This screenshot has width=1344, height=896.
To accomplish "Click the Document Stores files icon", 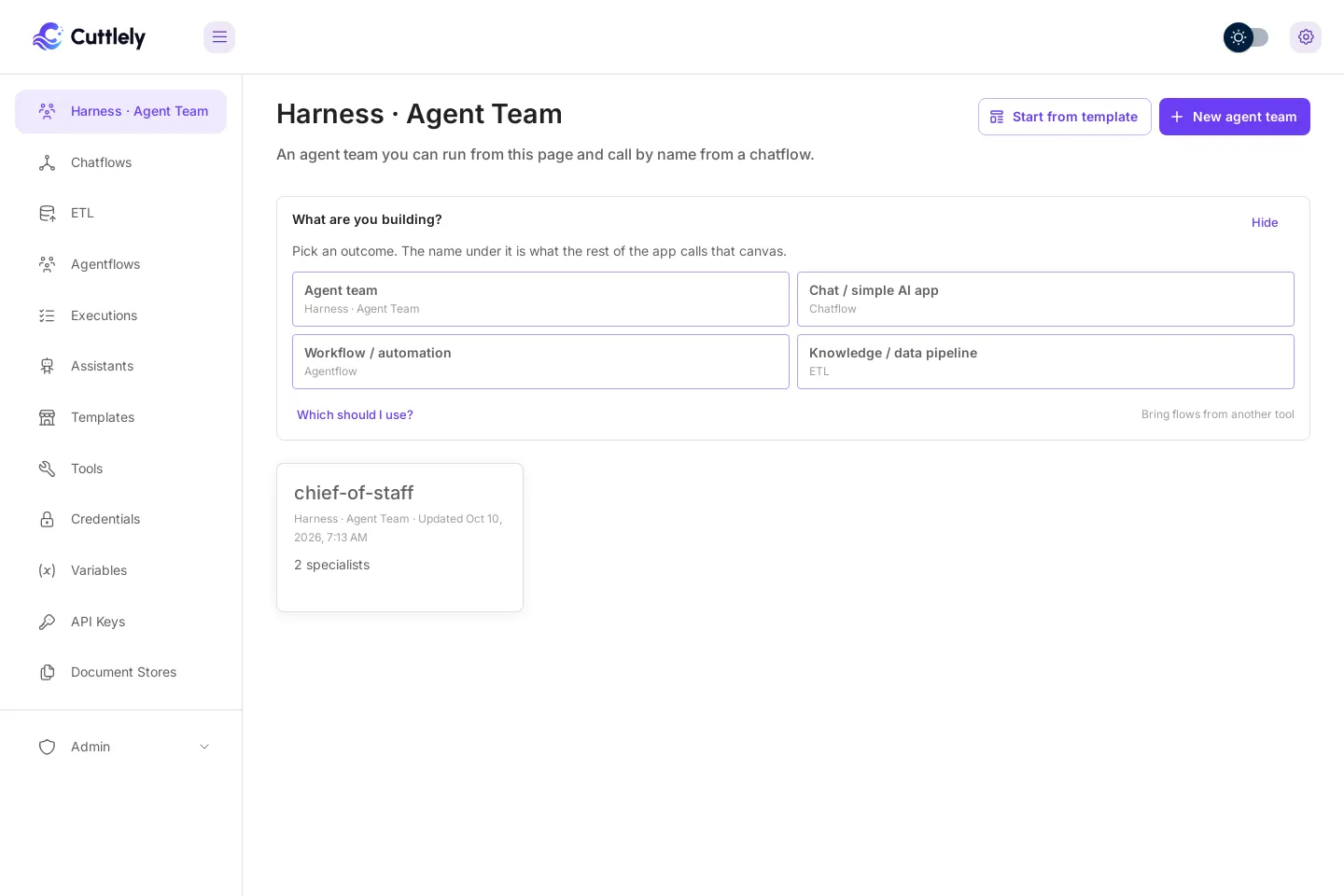I will point(47,672).
